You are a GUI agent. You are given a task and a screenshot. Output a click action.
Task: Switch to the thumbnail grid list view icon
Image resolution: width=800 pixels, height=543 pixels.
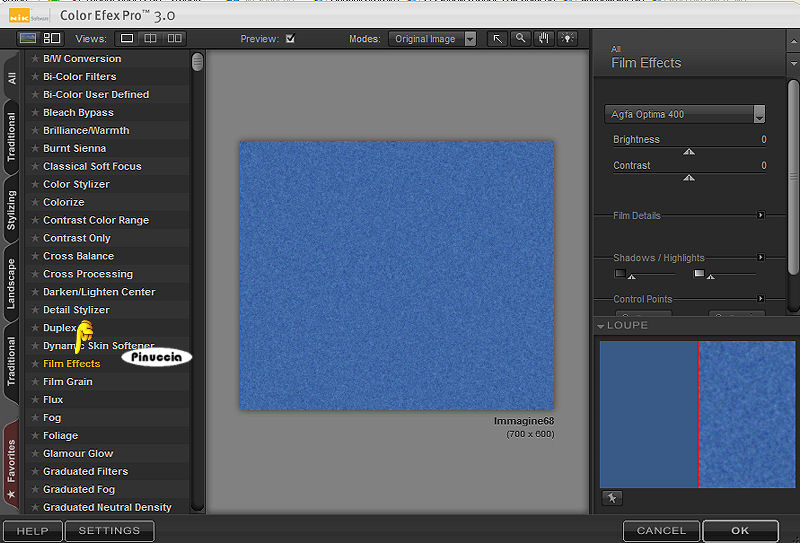(x=52, y=38)
